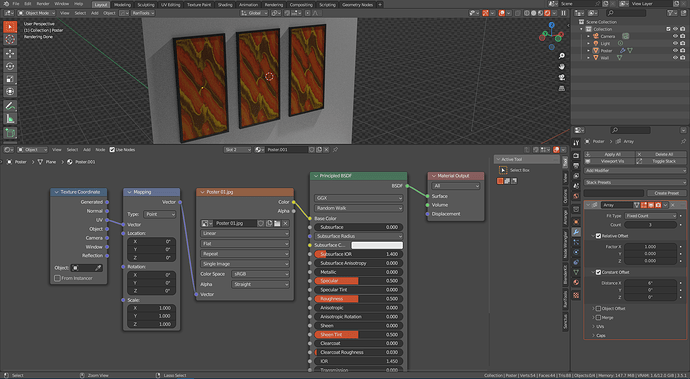Open the Color Space sRGB dropdown
The width and height of the screenshot is (690, 379).
[260, 274]
